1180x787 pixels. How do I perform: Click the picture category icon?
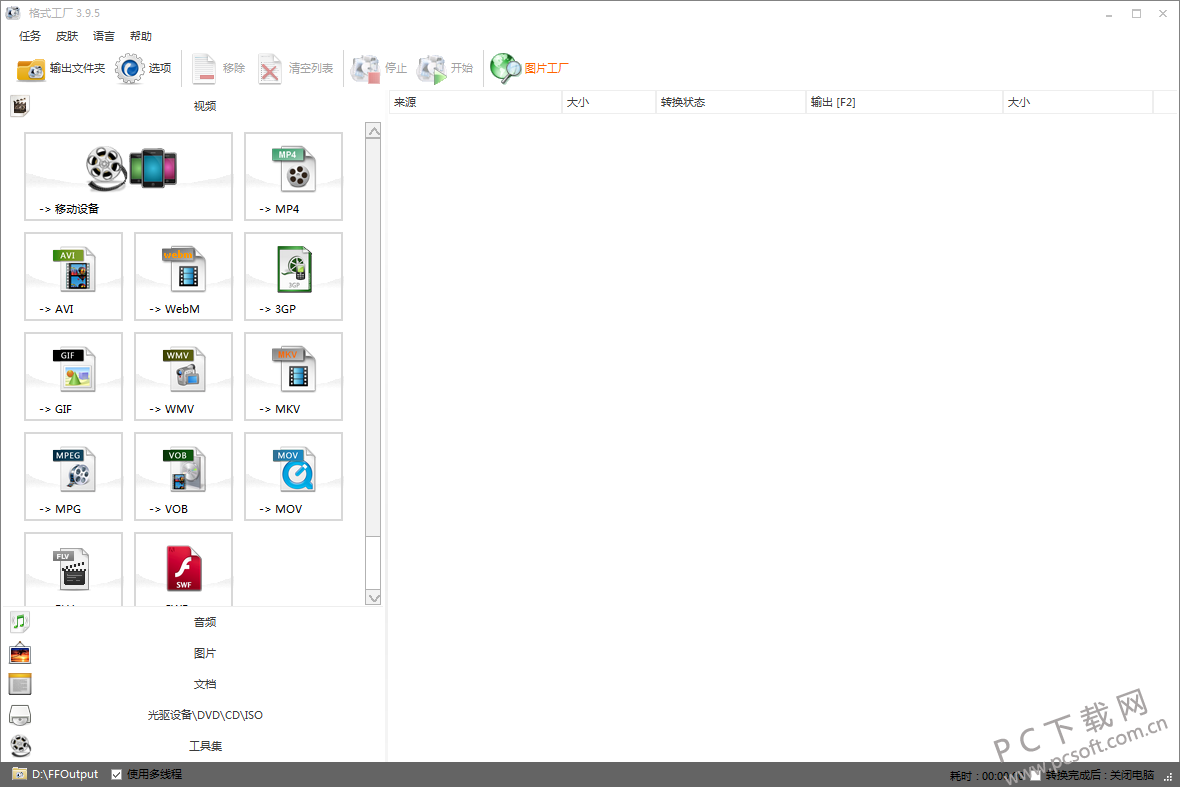click(20, 653)
